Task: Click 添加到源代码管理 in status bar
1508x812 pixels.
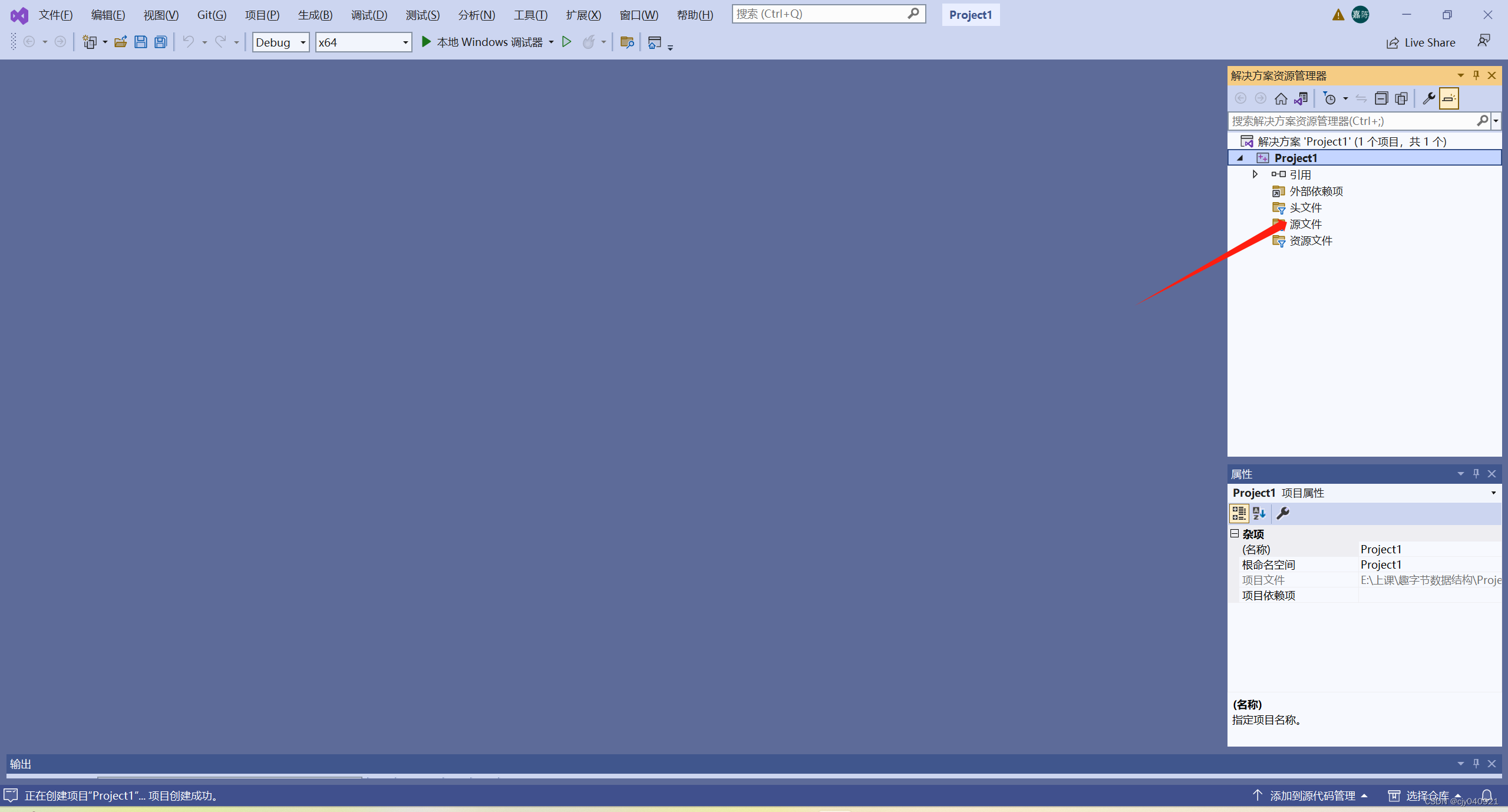Action: point(1312,796)
